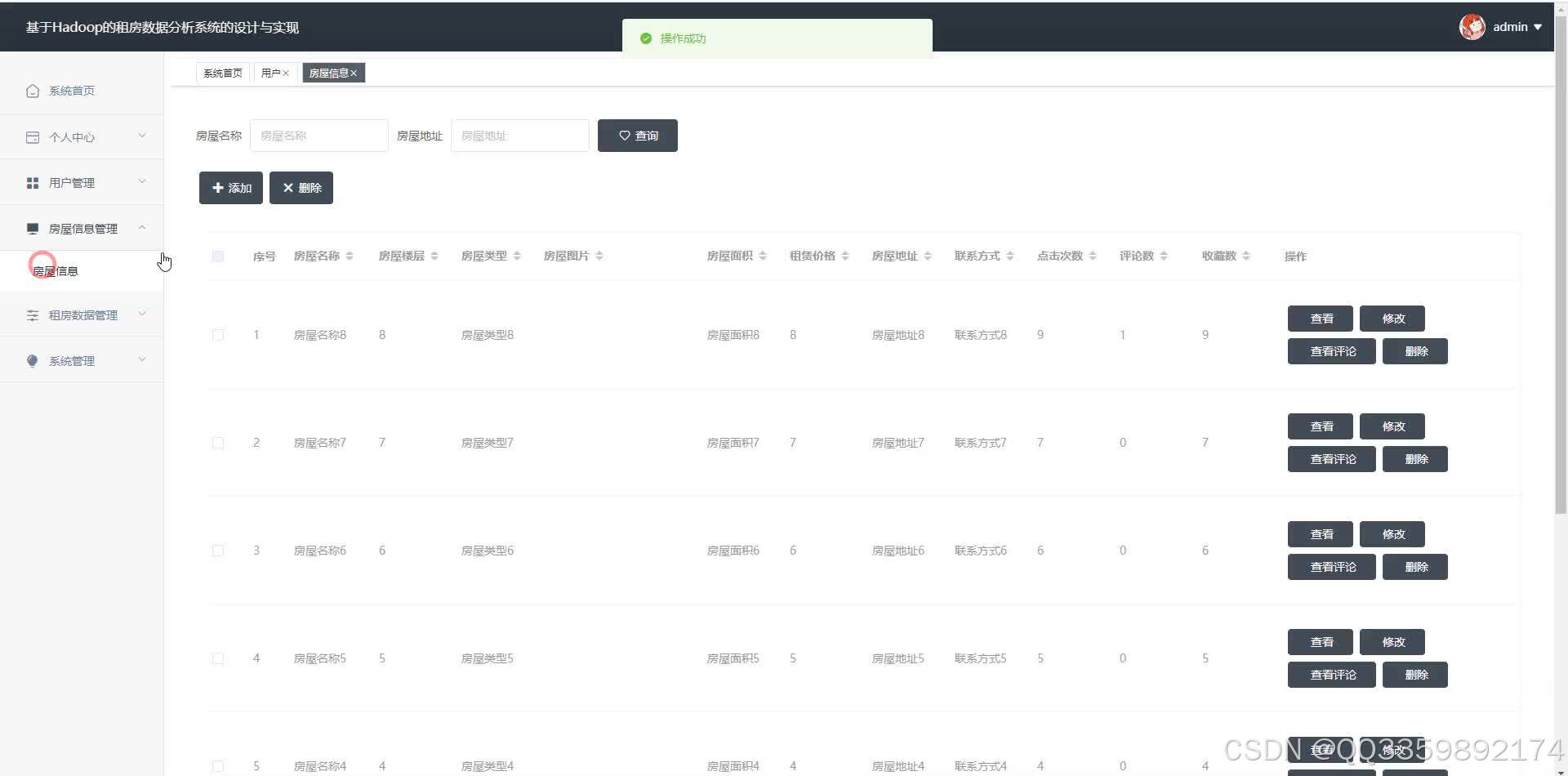Expand the 个人中心 chevron
Image resolution: width=1568 pixels, height=776 pixels.
[142, 136]
